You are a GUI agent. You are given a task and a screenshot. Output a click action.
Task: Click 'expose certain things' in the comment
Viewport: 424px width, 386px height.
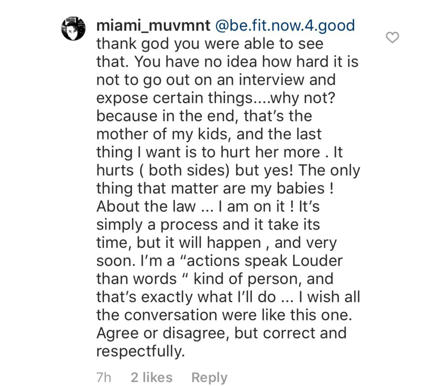(x=175, y=98)
